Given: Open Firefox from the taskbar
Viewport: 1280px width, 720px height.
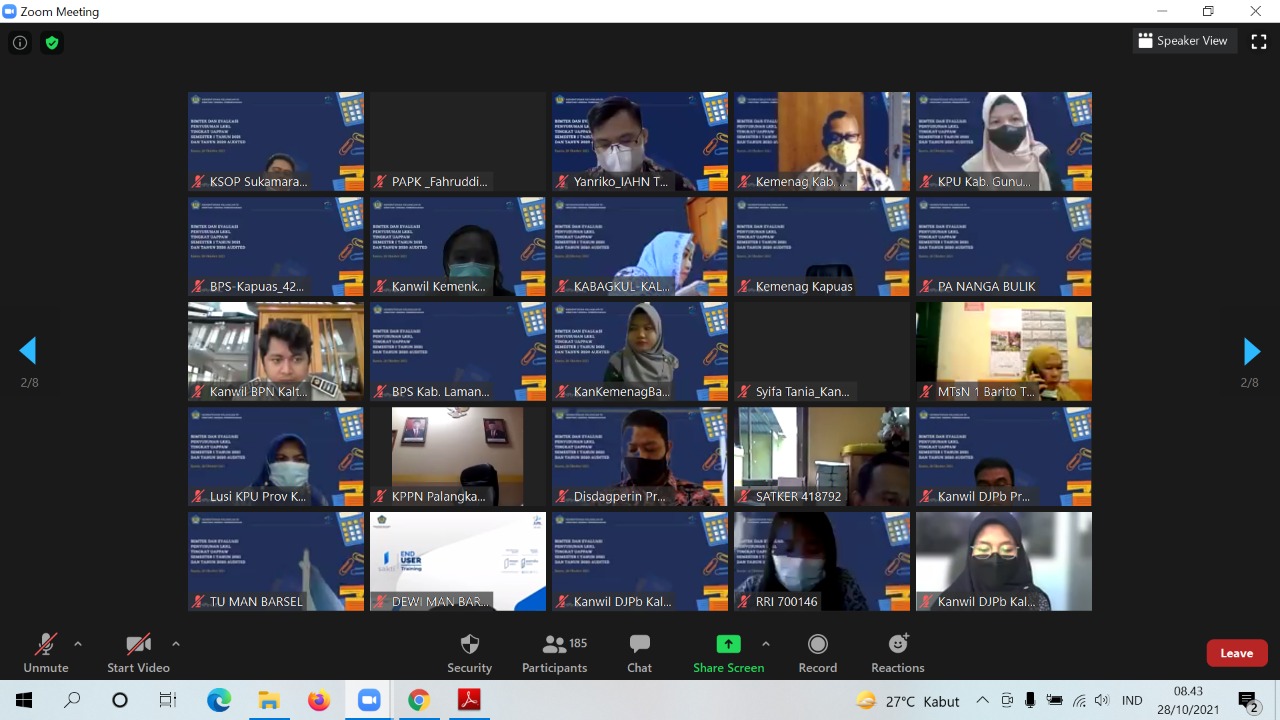Looking at the screenshot, I should click(319, 701).
